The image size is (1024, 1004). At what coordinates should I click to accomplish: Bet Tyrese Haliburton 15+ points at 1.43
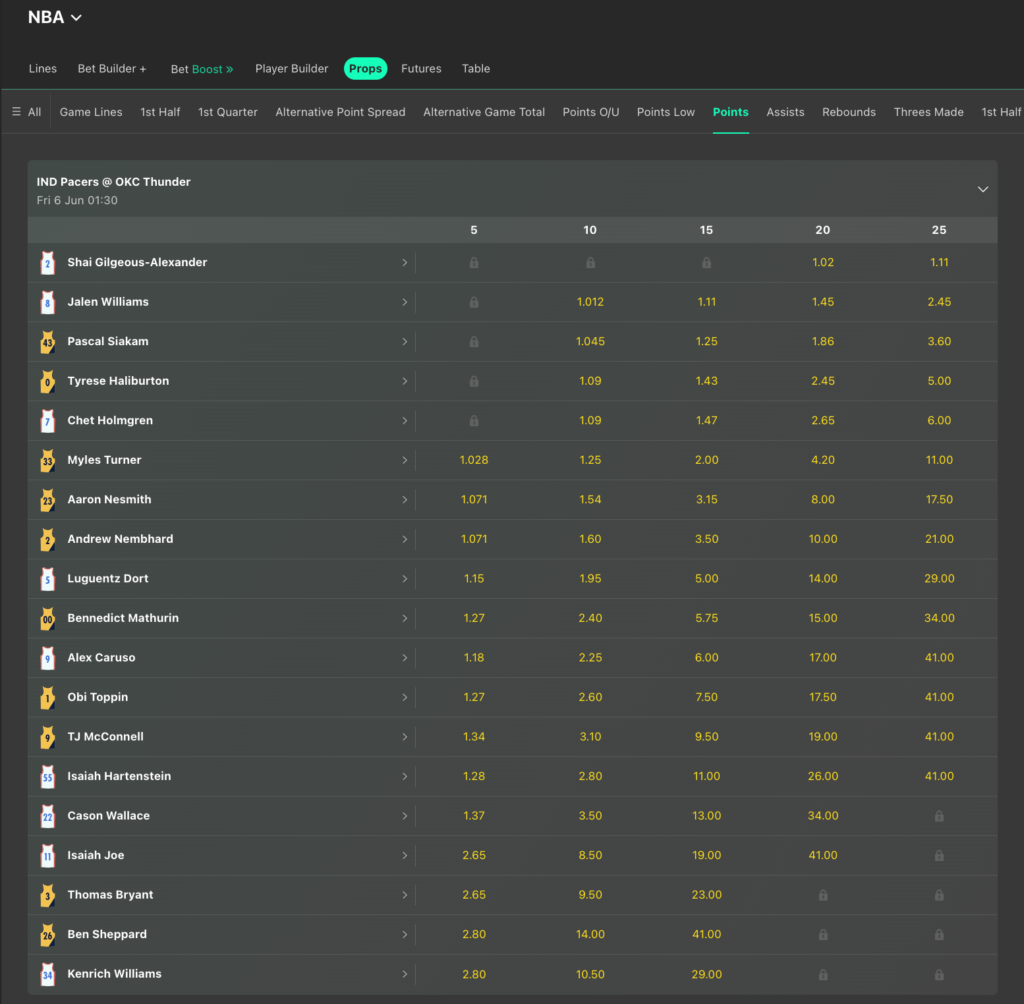[x=707, y=381]
